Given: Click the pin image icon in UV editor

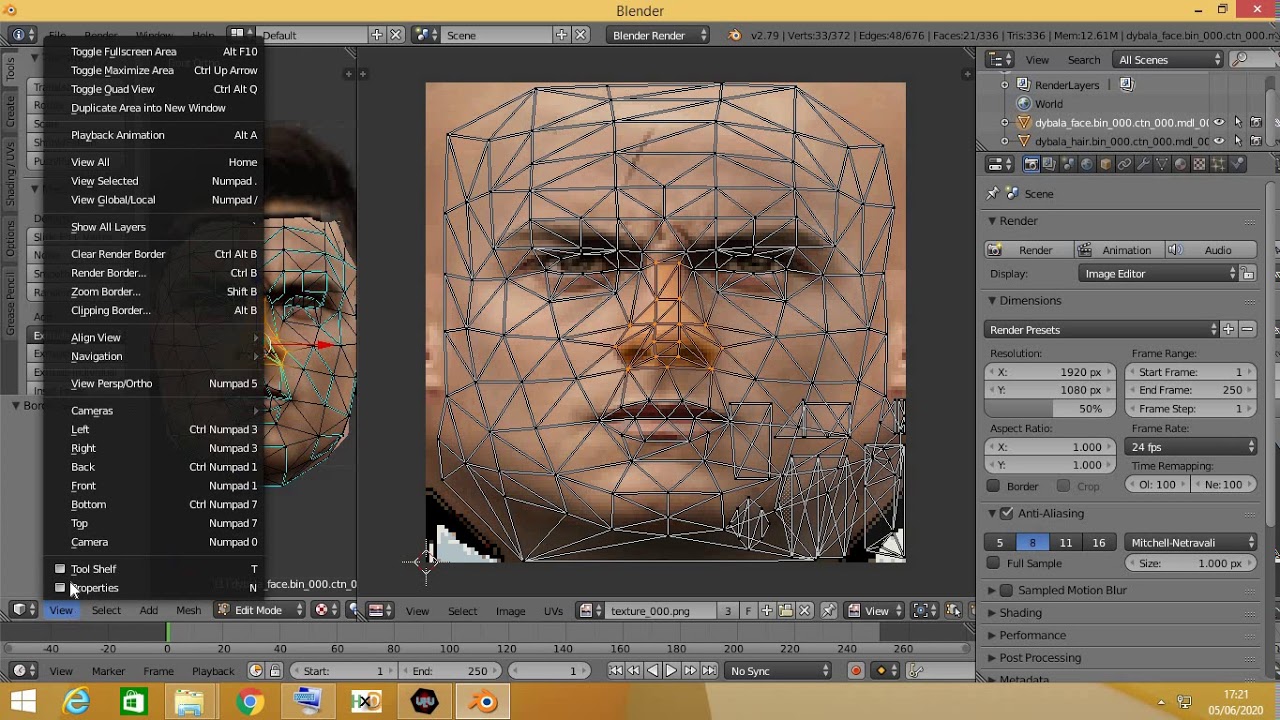Looking at the screenshot, I should pyautogui.click(x=828, y=611).
